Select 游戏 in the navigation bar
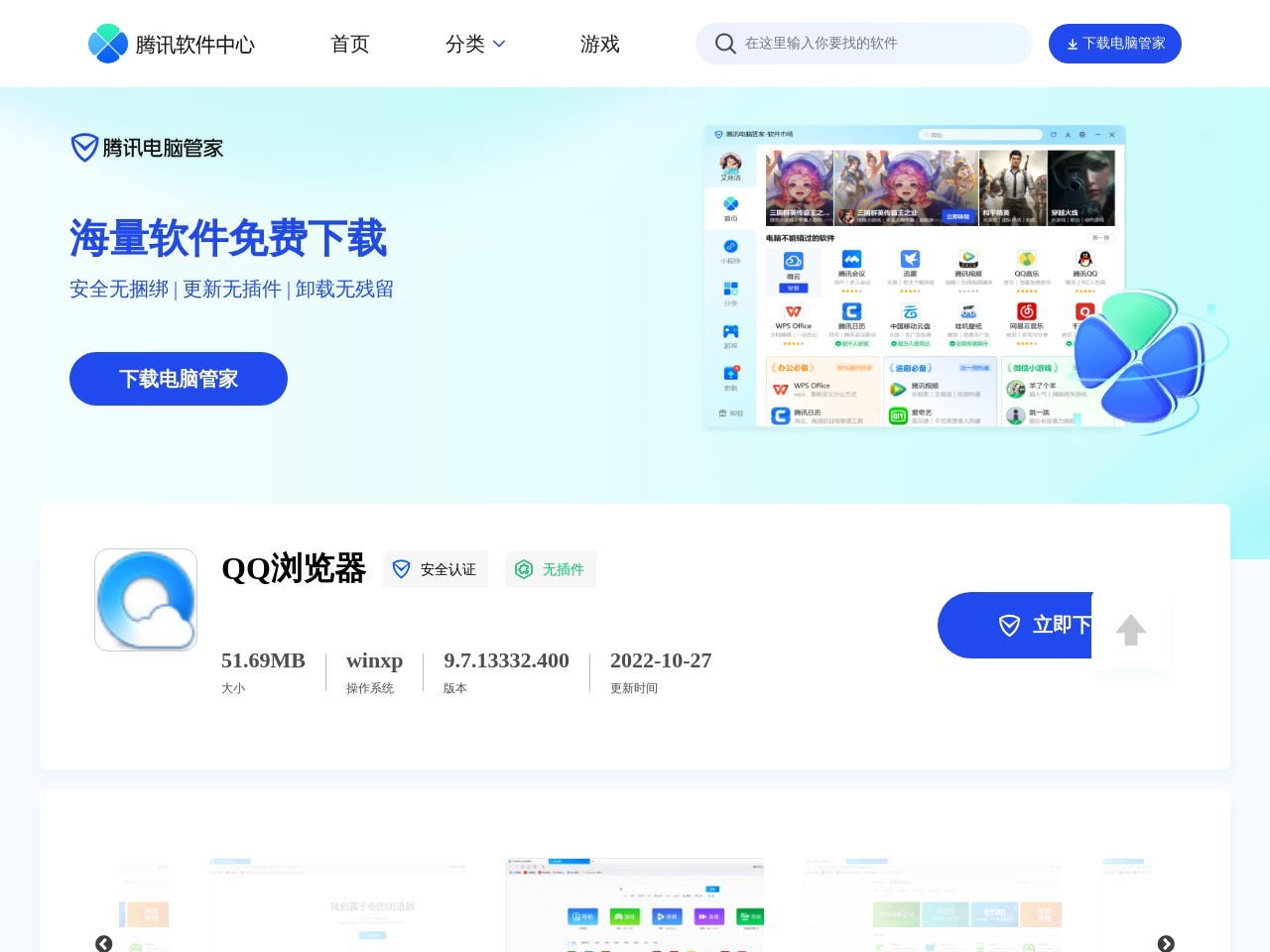The height and width of the screenshot is (952, 1270). [600, 44]
